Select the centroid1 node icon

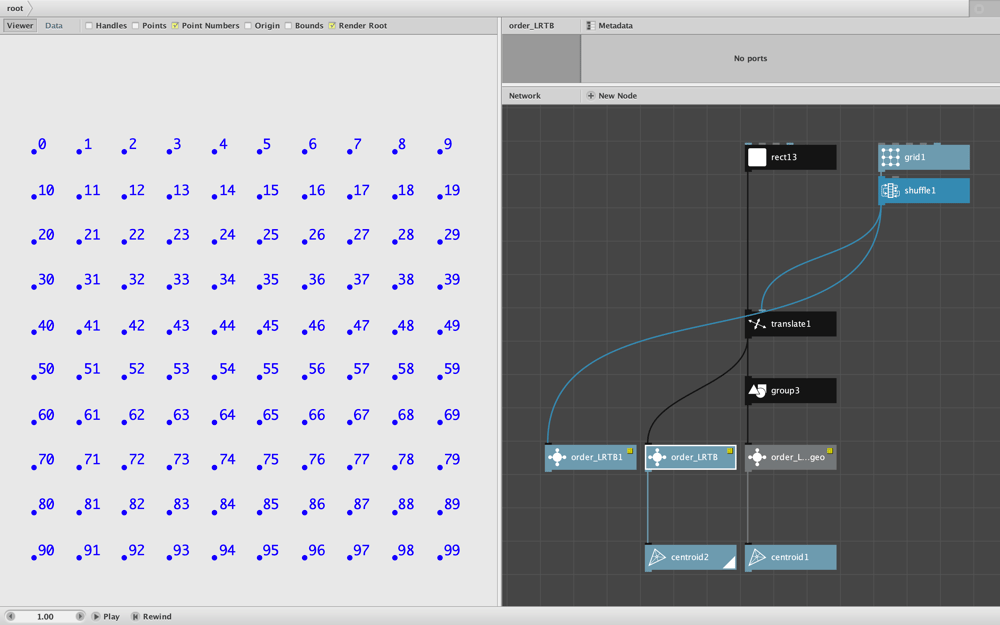[x=757, y=557]
